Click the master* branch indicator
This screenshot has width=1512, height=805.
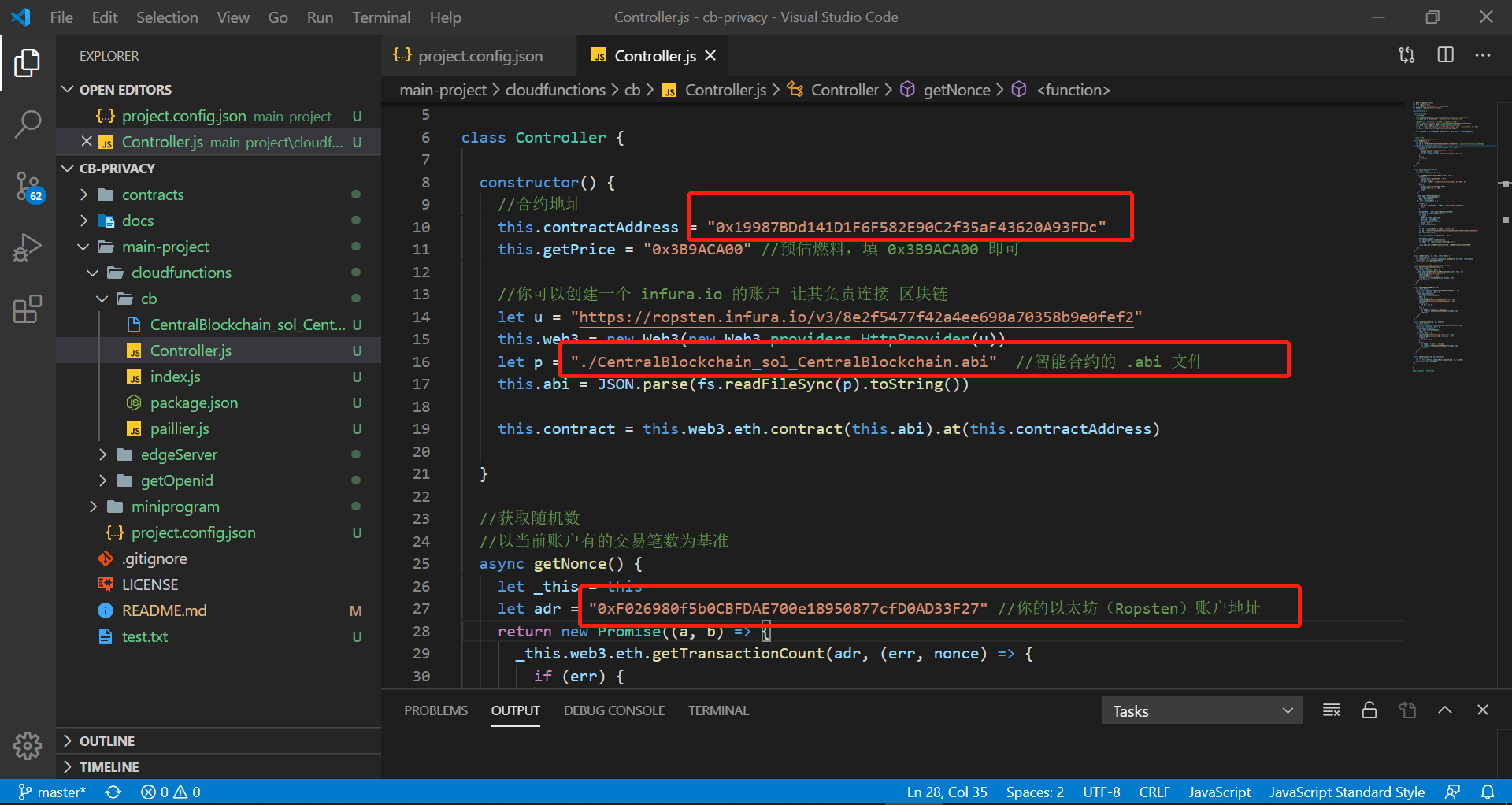(52, 792)
